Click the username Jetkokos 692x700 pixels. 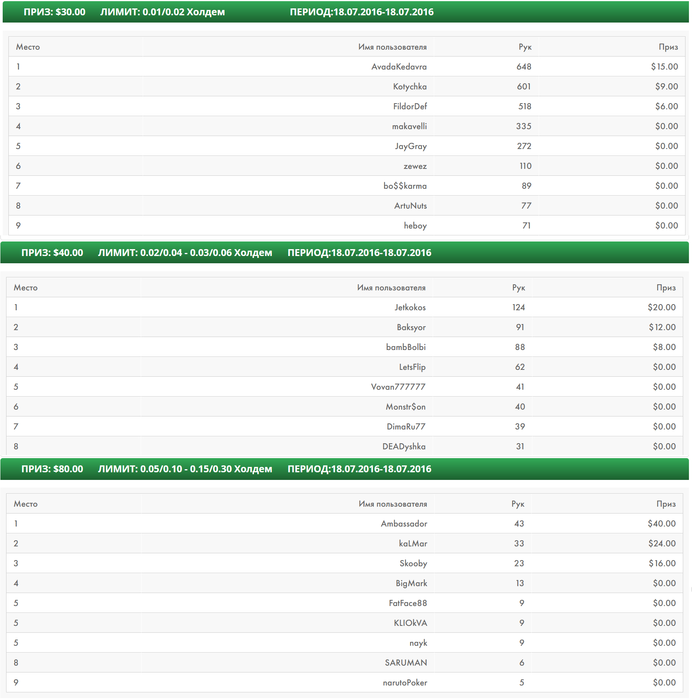point(410,308)
